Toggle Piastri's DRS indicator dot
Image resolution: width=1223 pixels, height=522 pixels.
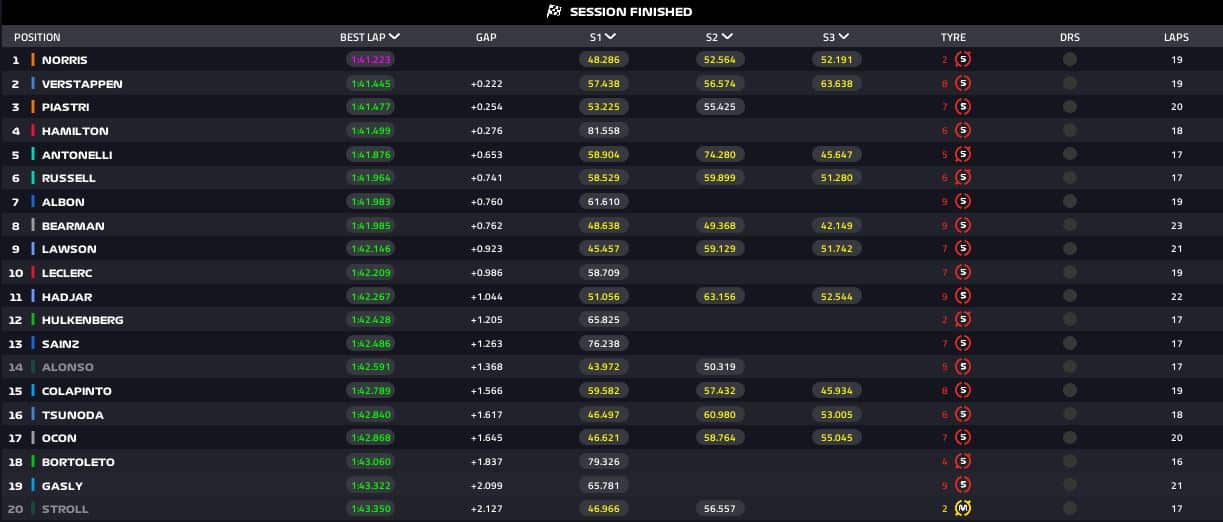point(1070,107)
